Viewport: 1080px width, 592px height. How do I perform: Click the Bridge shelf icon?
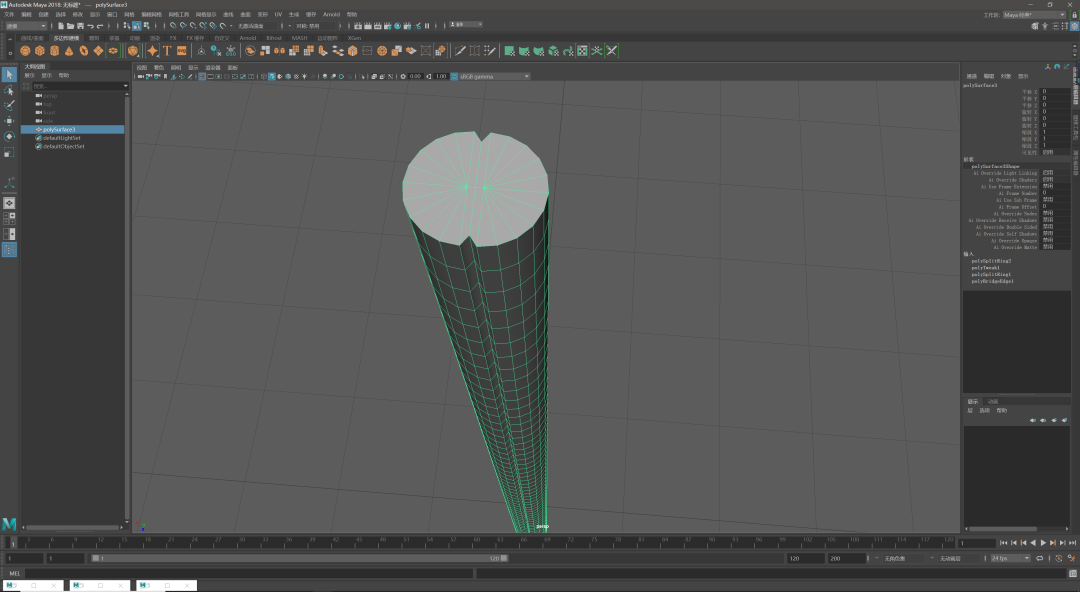pyautogui.click(x=338, y=50)
